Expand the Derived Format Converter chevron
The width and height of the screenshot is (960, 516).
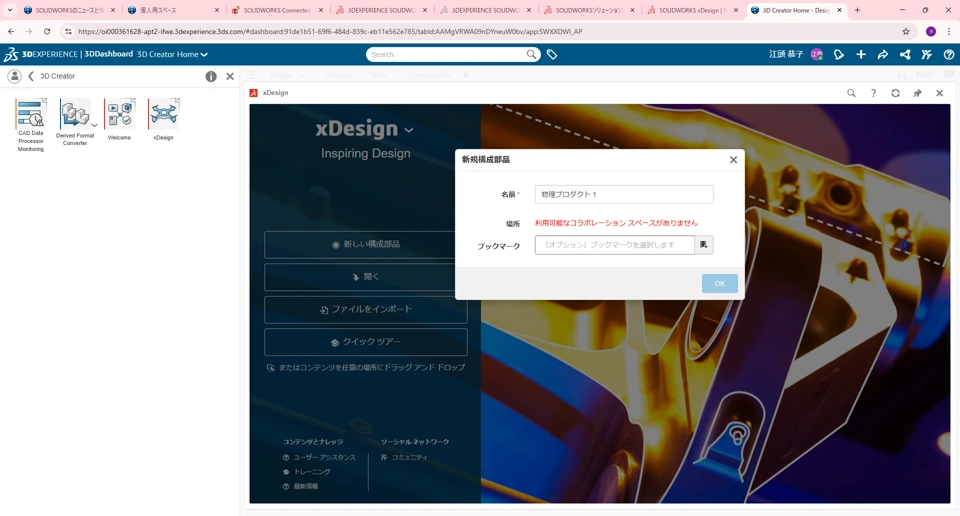pyautogui.click(x=94, y=125)
